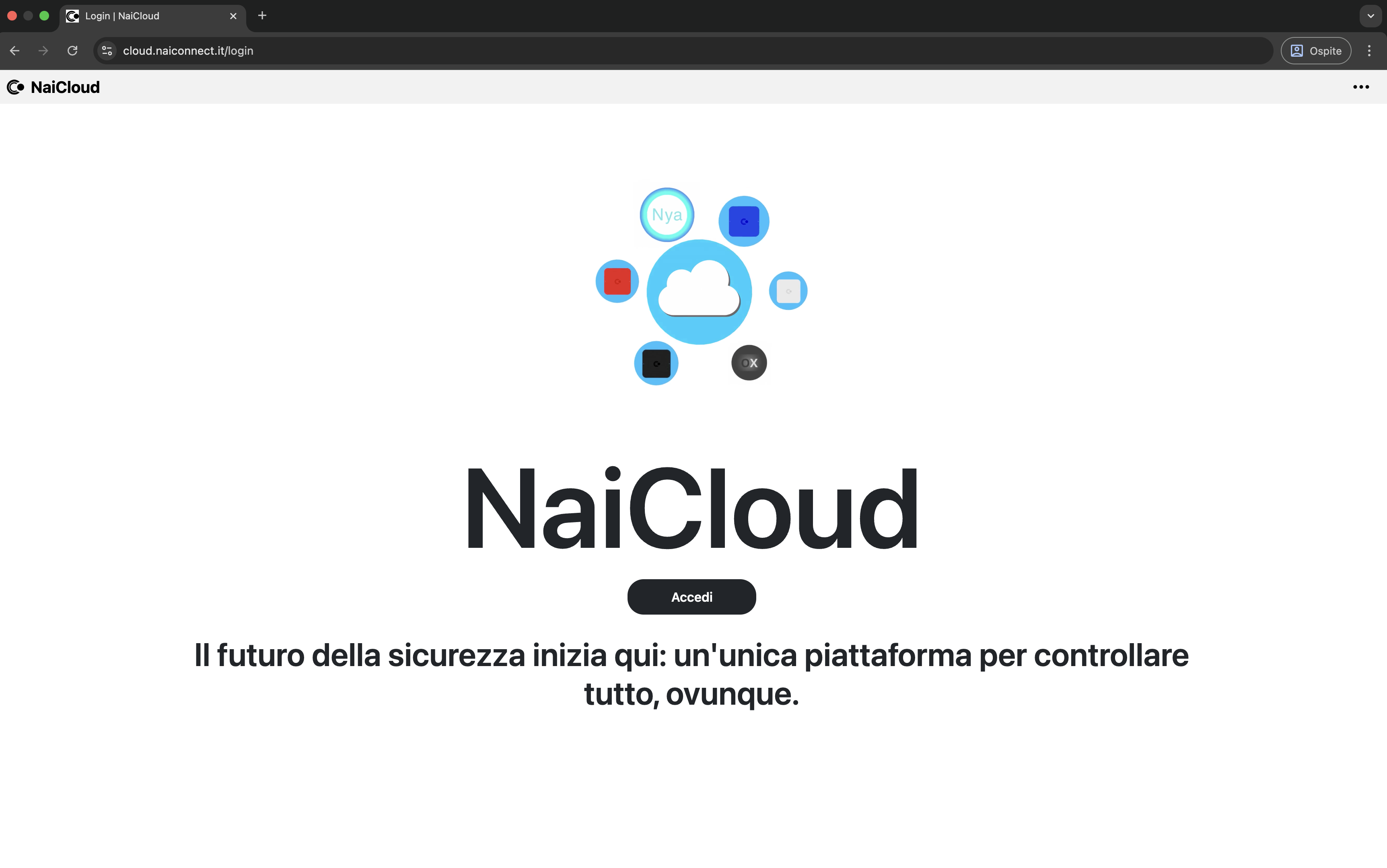Viewport: 1387px width, 868px height.
Task: Click the white device icon right of cloud
Action: pyautogui.click(x=788, y=290)
